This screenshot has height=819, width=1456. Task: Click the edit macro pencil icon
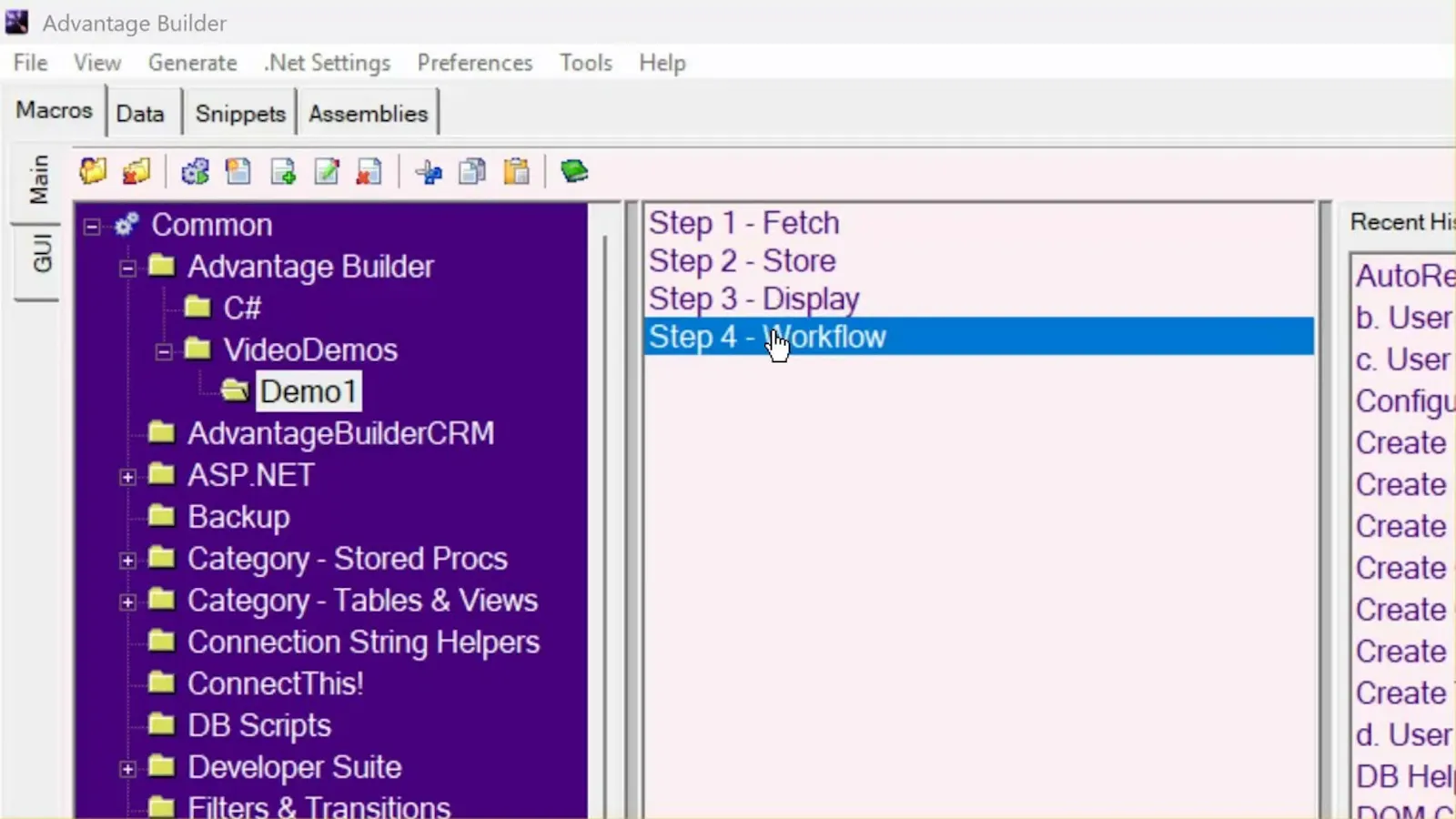[x=327, y=171]
